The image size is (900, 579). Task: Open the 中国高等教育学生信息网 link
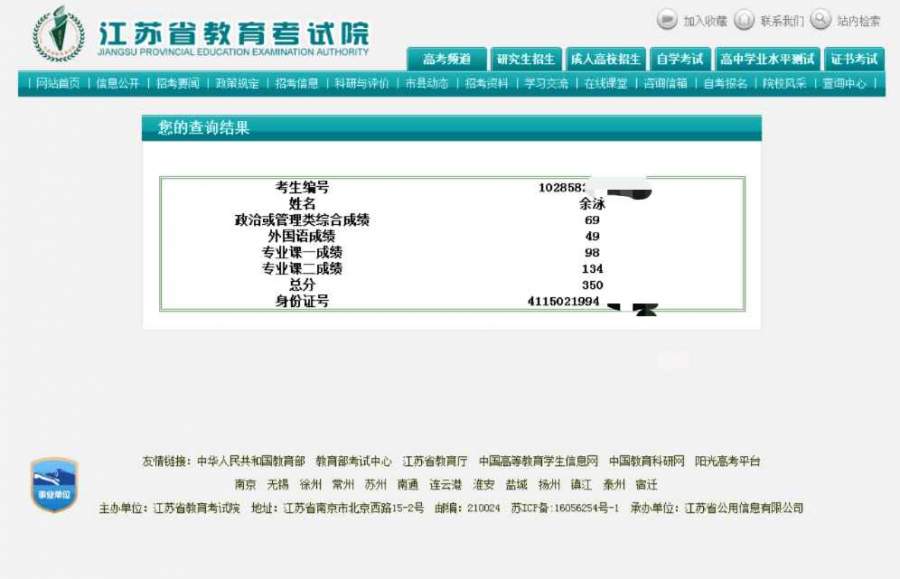(x=538, y=461)
